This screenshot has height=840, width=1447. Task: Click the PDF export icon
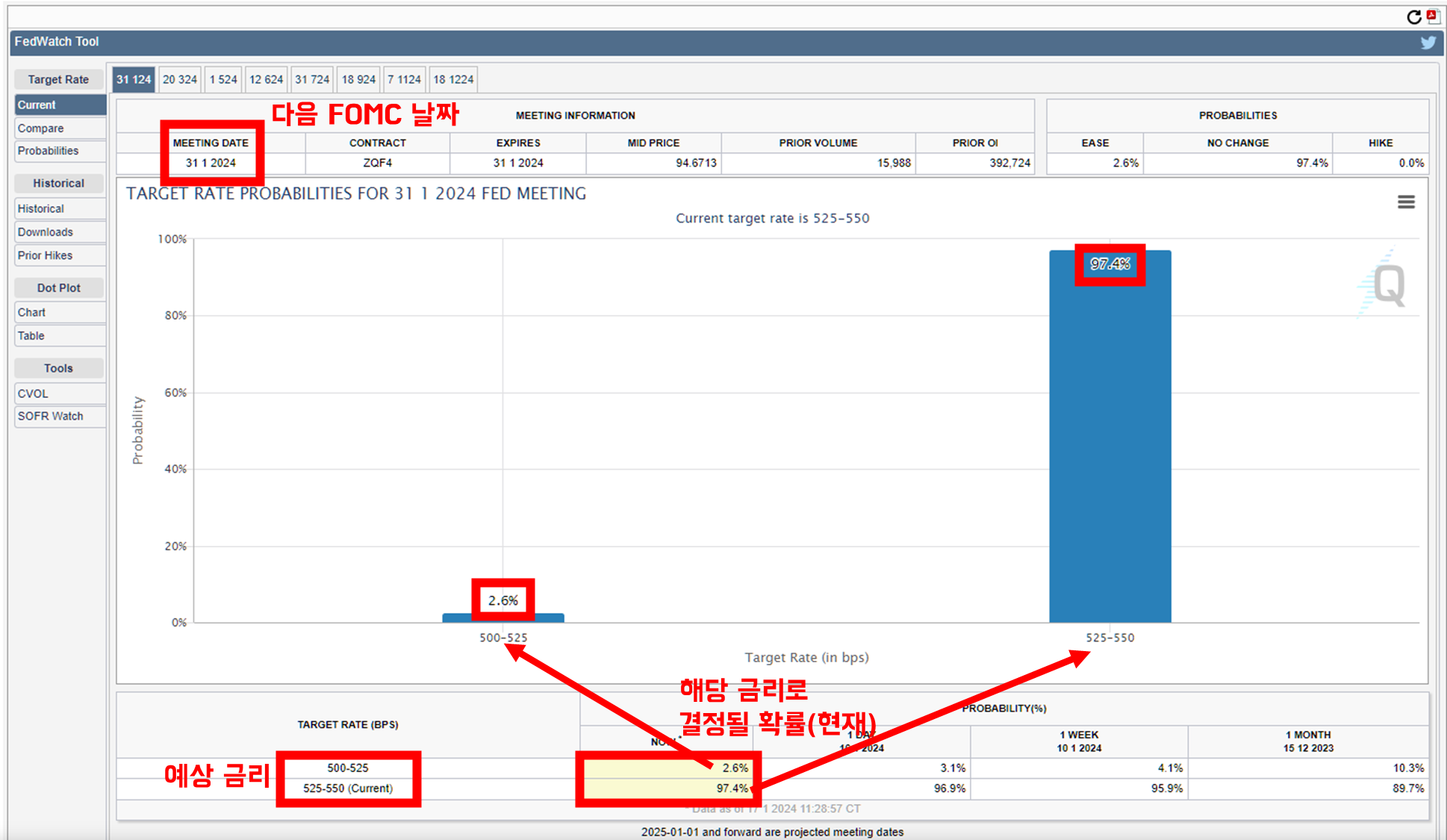(1434, 16)
